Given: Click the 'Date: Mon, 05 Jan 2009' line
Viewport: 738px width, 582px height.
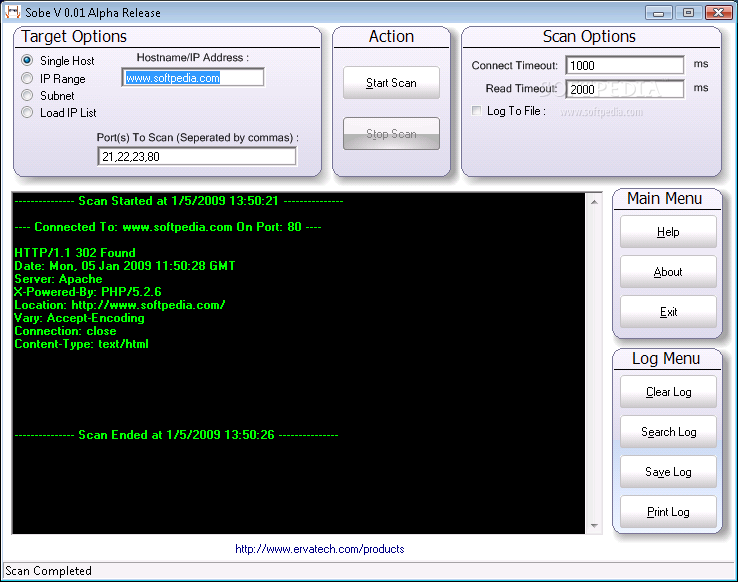Looking at the screenshot, I should pyautogui.click(x=125, y=266).
